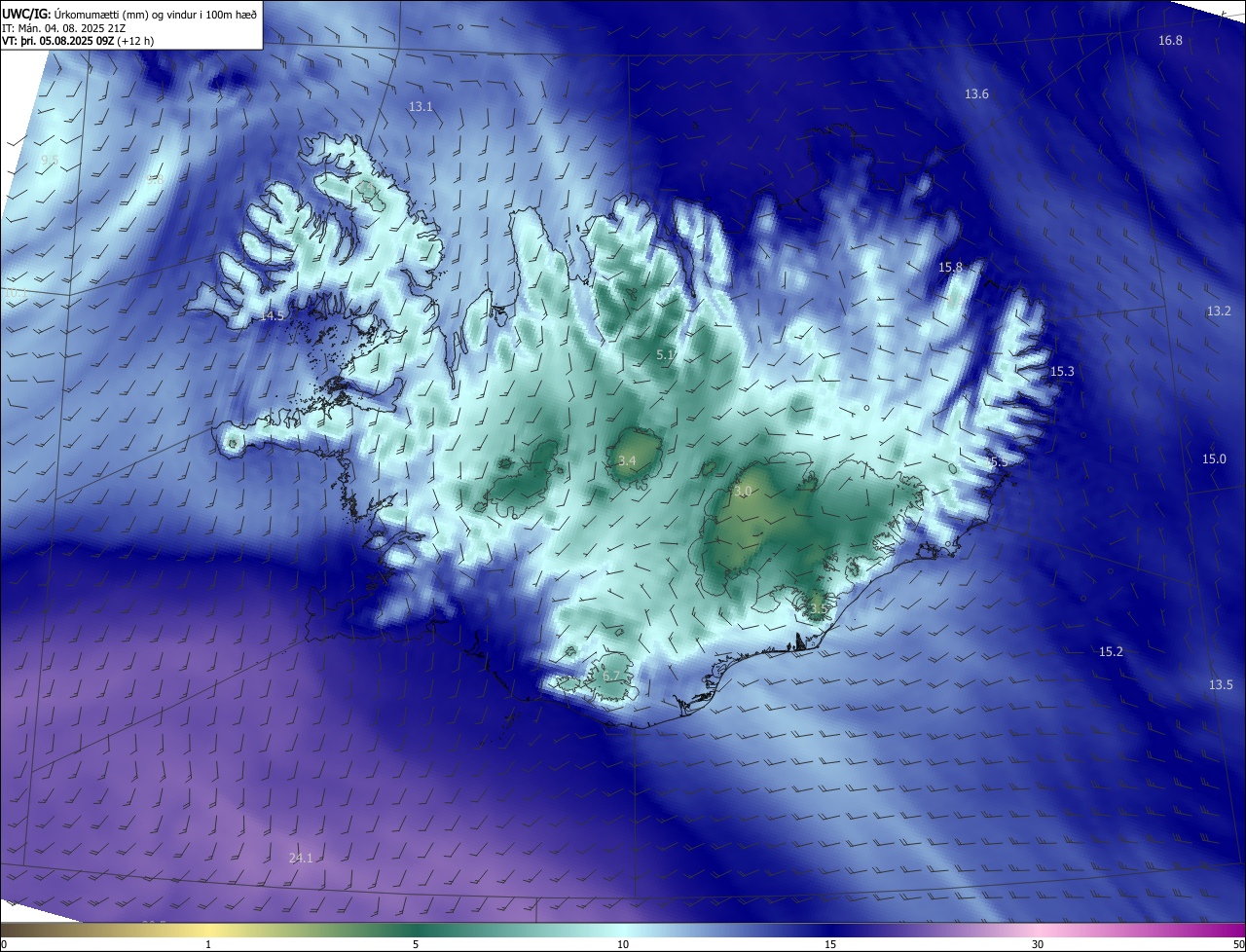Image resolution: width=1246 pixels, height=952 pixels.
Task: Click the 'VT: Þri. 05.08.2025 09Z (+12 h)' line
Action: [x=77, y=41]
